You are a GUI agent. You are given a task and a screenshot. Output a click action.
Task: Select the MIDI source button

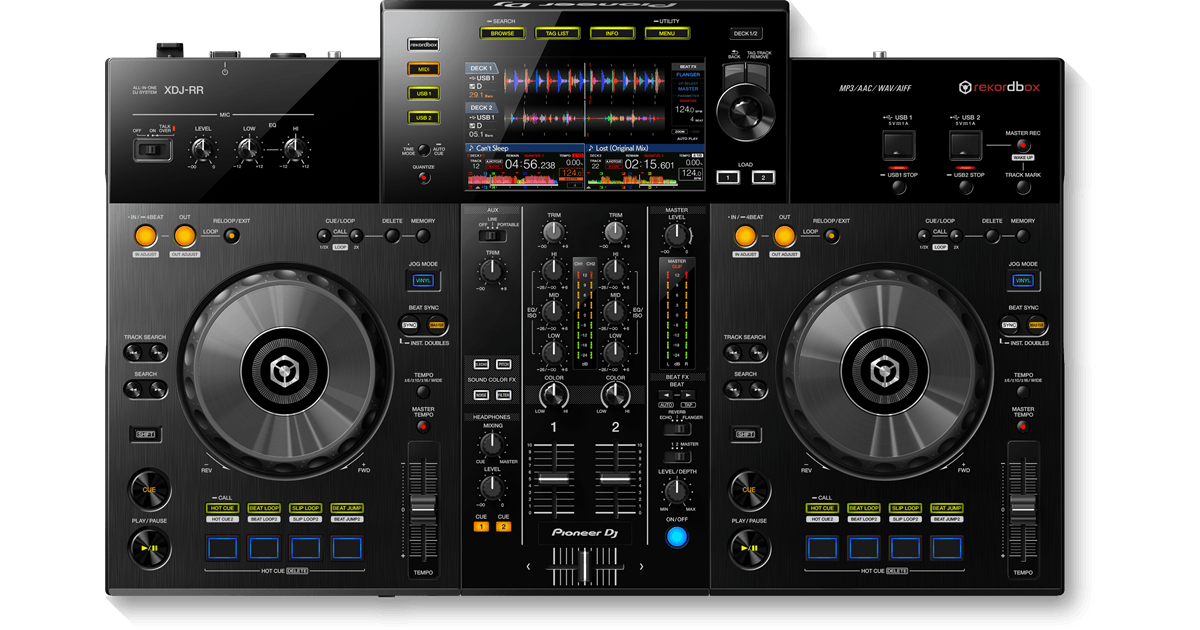[x=423, y=69]
